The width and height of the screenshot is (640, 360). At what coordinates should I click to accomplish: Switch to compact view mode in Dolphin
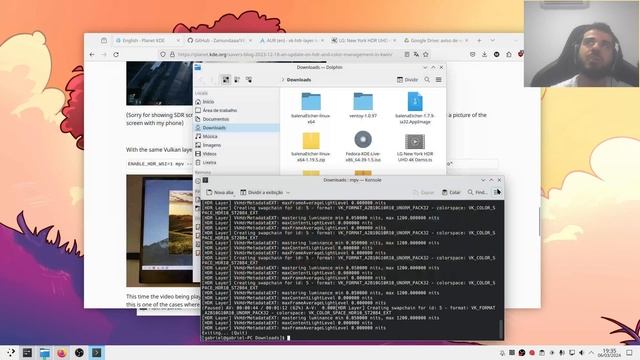pyautogui.click(x=237, y=80)
